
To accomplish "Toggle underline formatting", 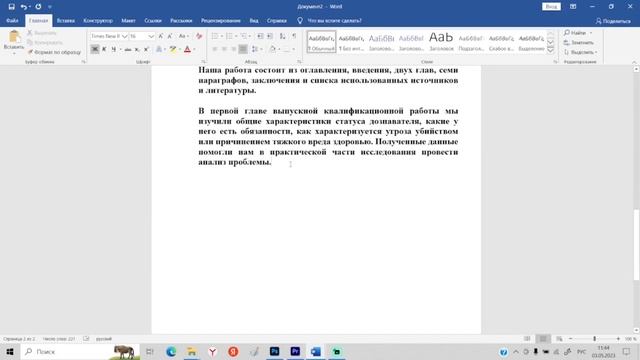I will (x=114, y=49).
